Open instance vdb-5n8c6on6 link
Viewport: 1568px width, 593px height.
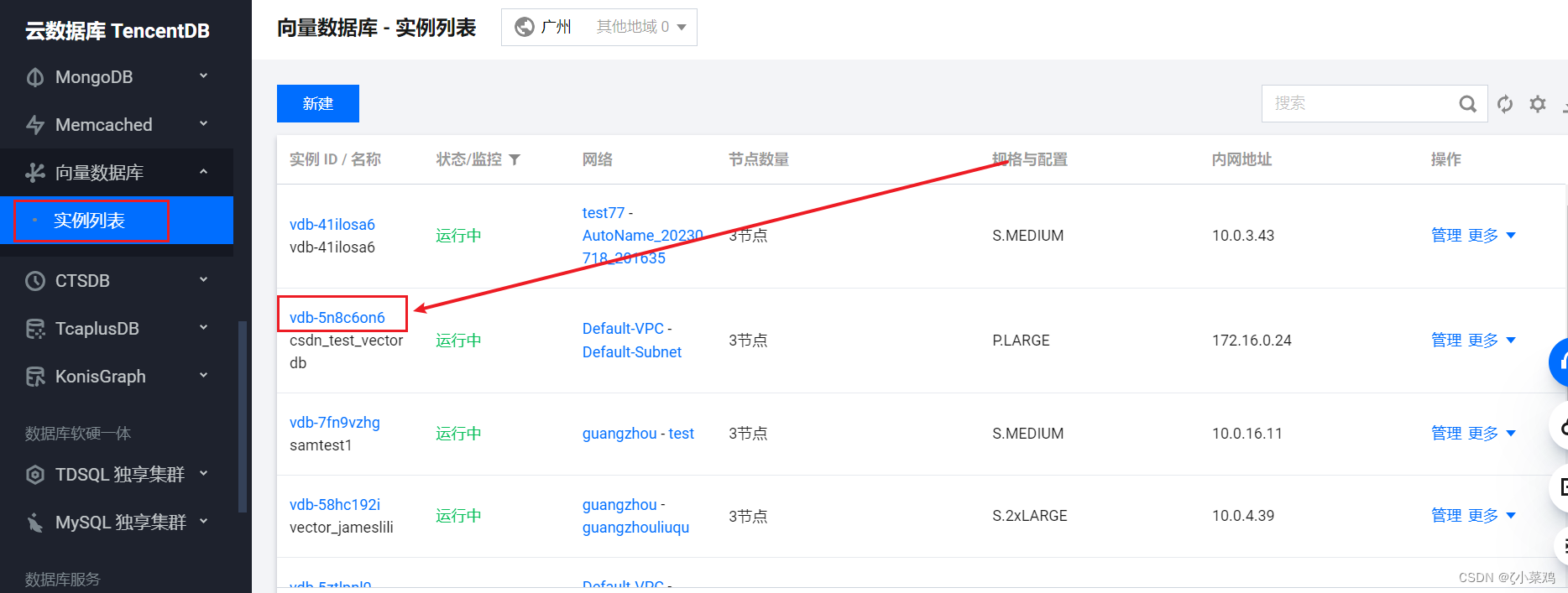click(337, 318)
